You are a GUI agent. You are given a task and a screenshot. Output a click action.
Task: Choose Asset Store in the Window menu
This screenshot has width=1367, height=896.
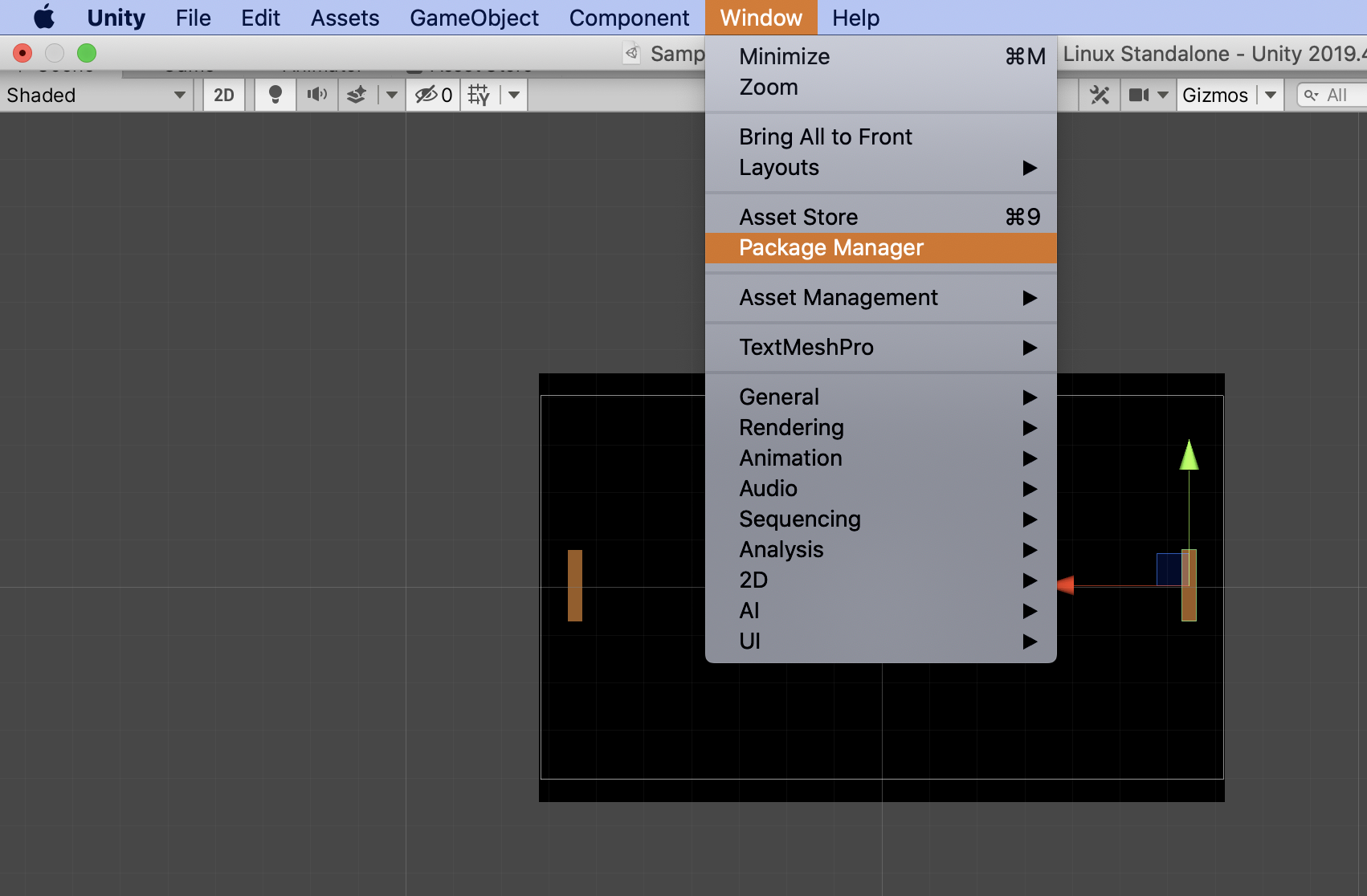(798, 217)
